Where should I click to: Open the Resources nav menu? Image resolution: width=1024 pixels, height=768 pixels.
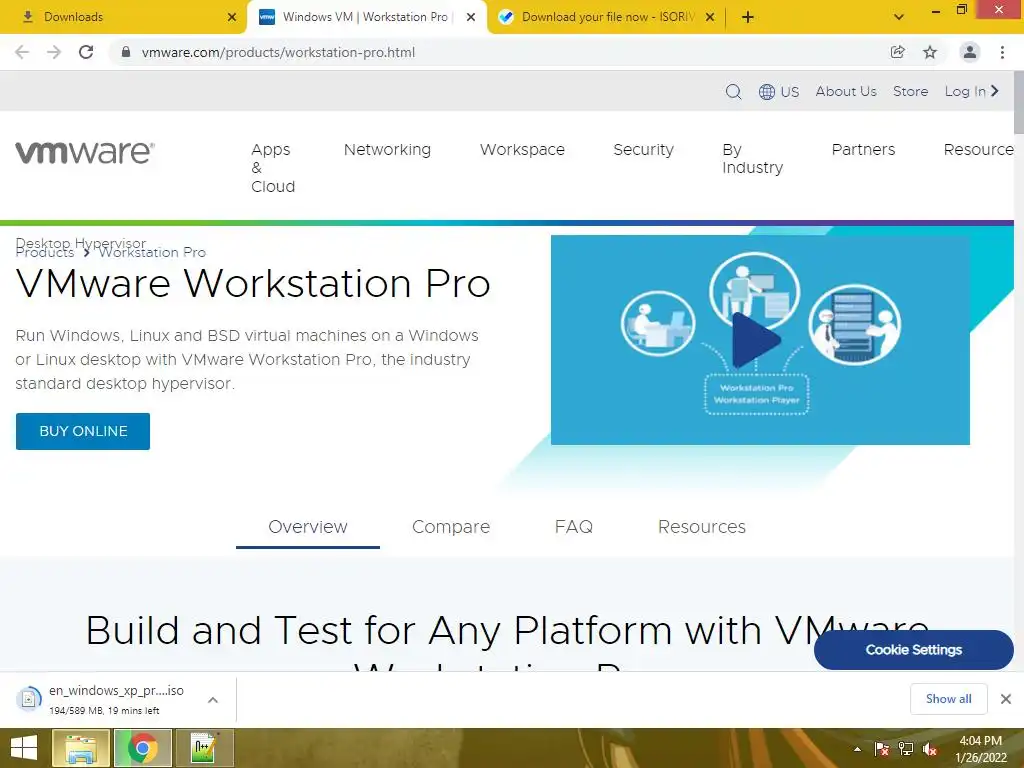(978, 150)
